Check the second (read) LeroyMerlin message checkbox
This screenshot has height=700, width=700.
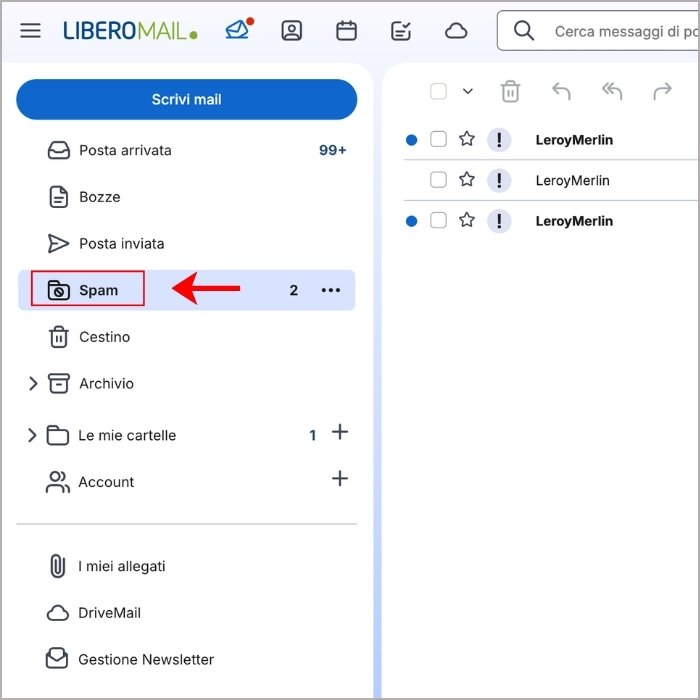point(438,180)
